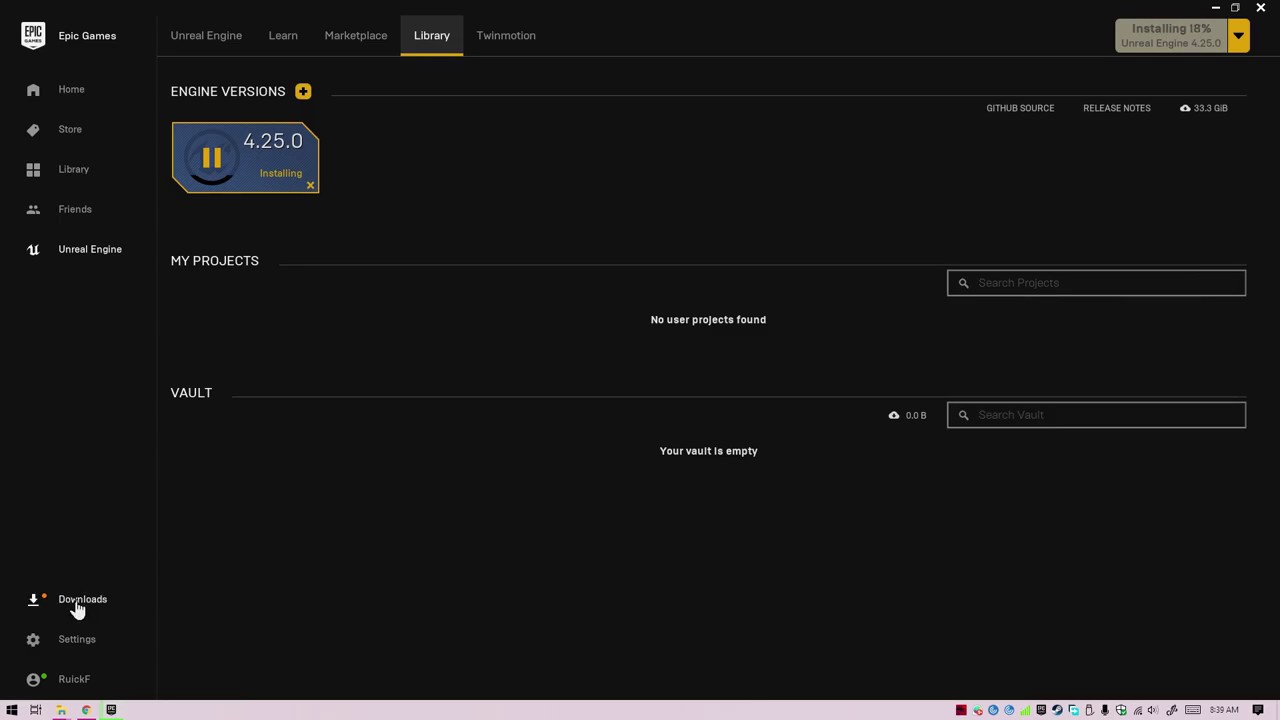Screen dimensions: 1280x720
Task: Click the USB safely remove tray icon
Action: [x=1089, y=710]
